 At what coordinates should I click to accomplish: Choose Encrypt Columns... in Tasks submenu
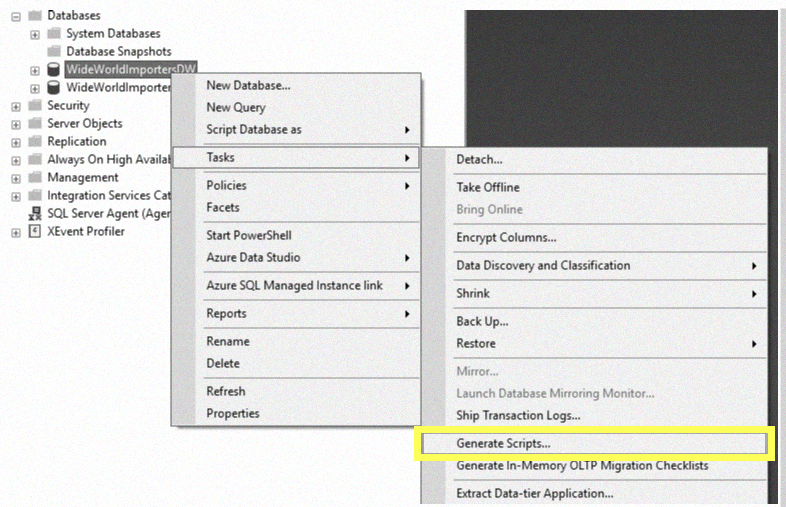(595, 238)
